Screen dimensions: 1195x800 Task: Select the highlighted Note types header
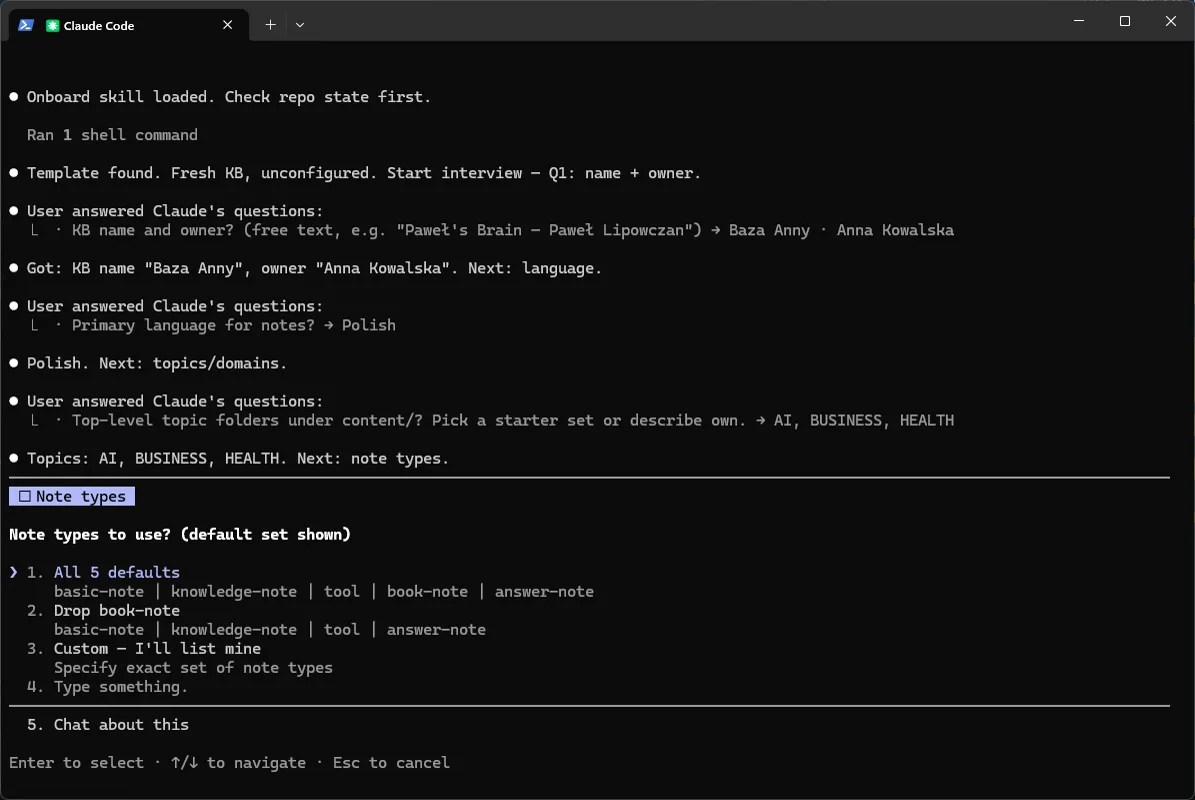(72, 497)
